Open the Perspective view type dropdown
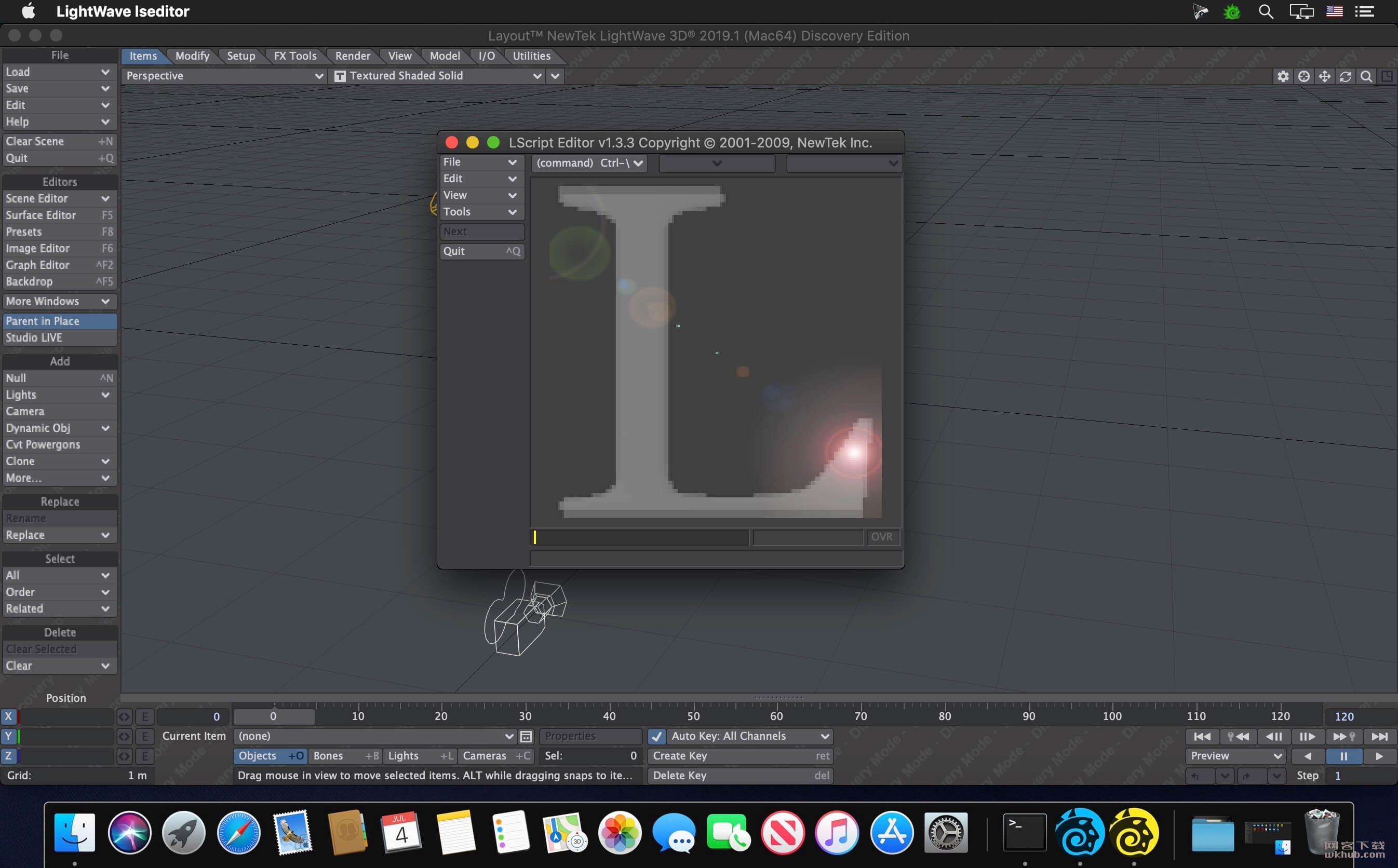This screenshot has width=1398, height=868. coord(224,76)
